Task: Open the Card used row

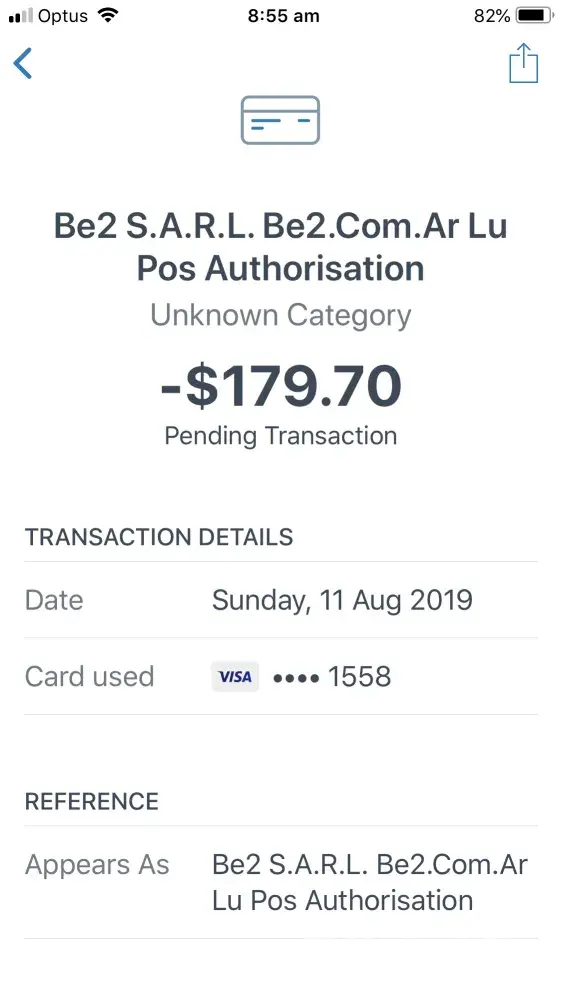Action: click(x=281, y=677)
